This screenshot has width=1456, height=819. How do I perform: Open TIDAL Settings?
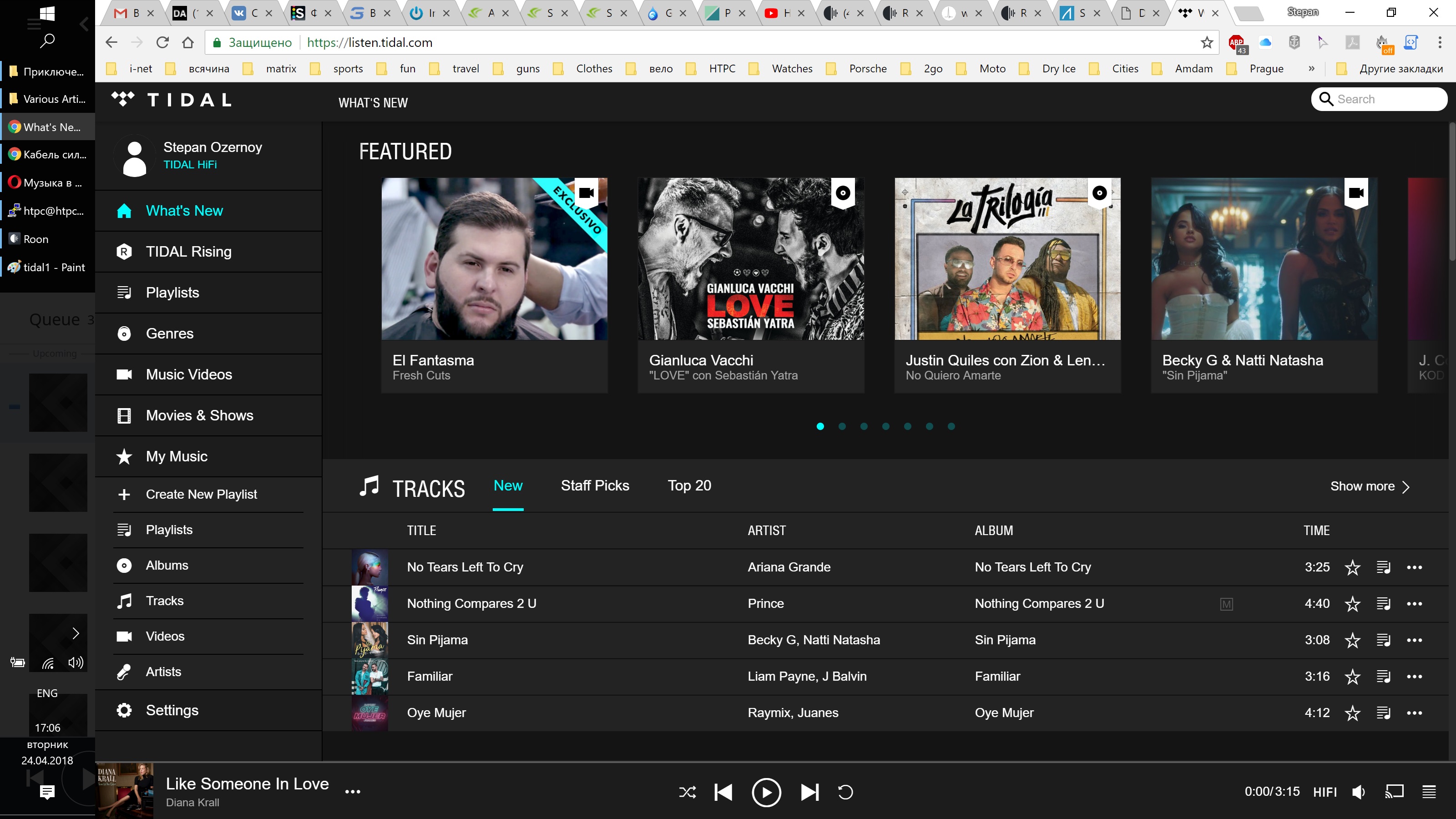tap(208, 711)
